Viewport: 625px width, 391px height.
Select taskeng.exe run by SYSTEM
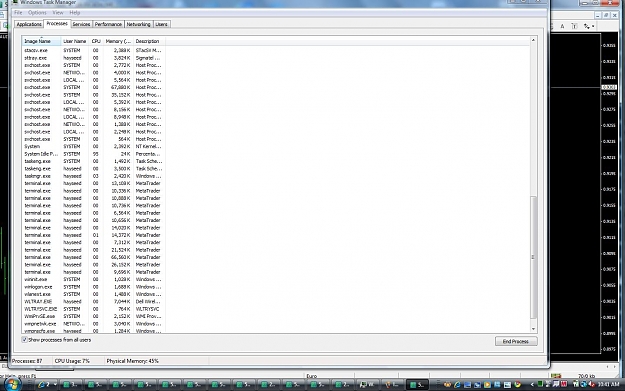(94, 161)
